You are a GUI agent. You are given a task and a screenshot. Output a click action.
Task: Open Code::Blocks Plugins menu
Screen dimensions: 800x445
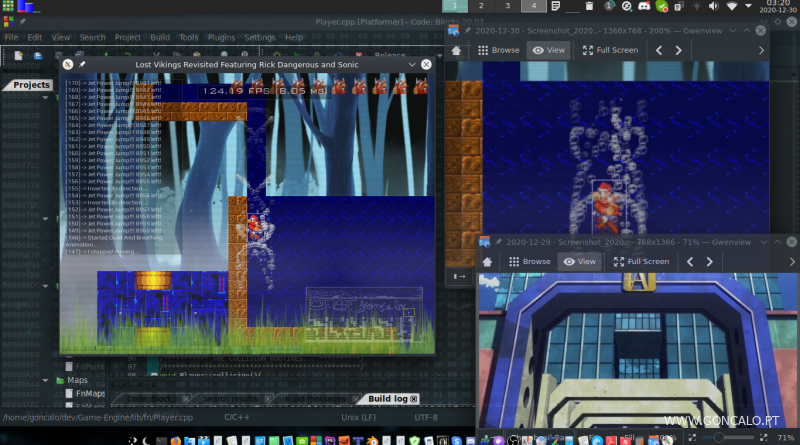click(221, 37)
